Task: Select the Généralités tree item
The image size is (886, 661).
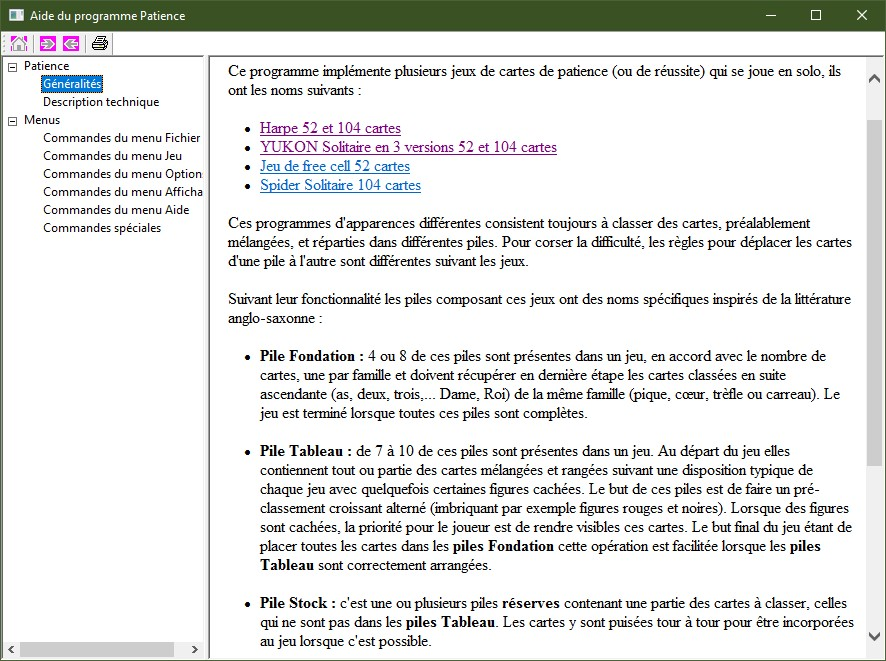Action: click(72, 84)
